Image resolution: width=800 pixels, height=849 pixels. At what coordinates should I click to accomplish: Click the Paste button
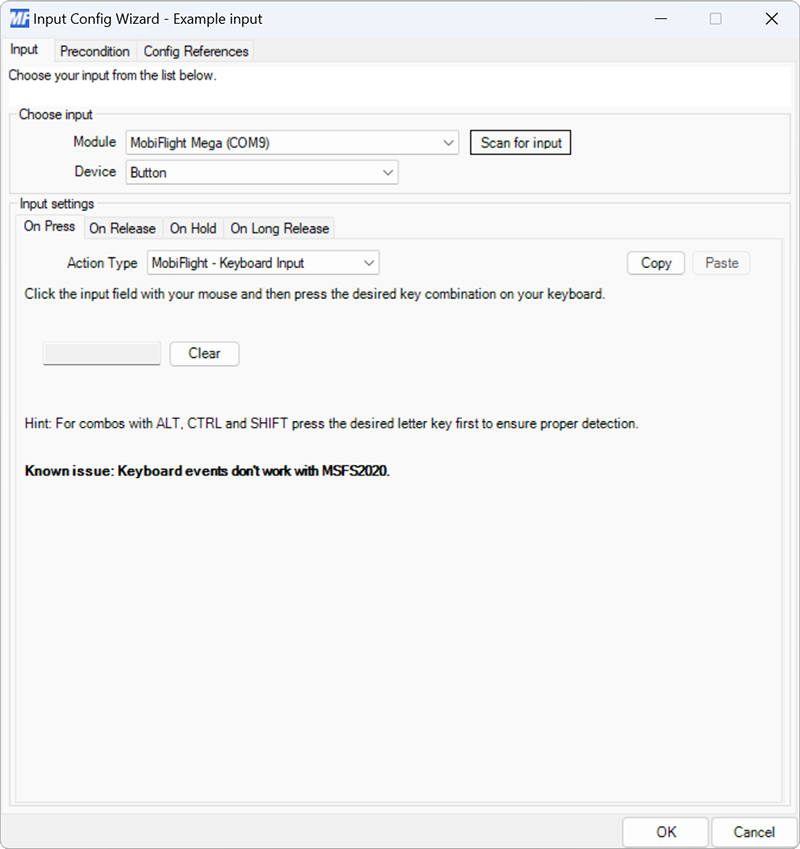(721, 262)
